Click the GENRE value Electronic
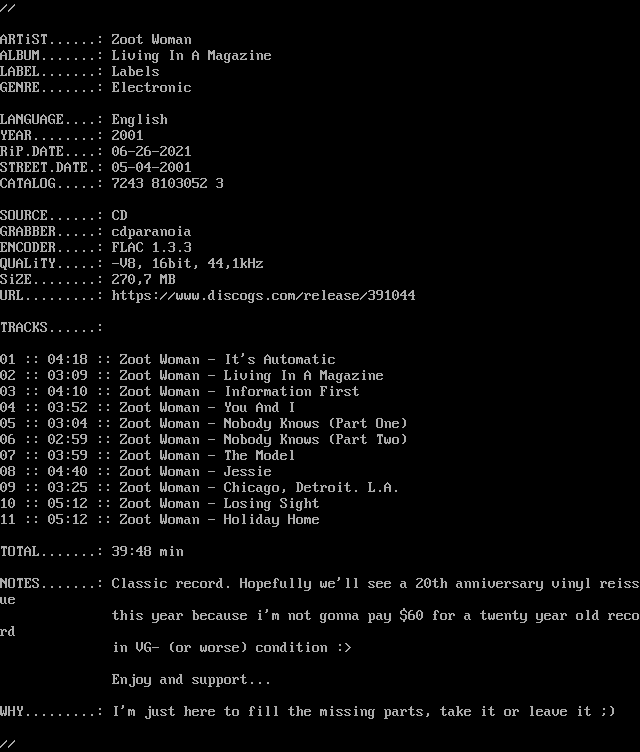Image resolution: width=640 pixels, height=752 pixels. pos(151,88)
